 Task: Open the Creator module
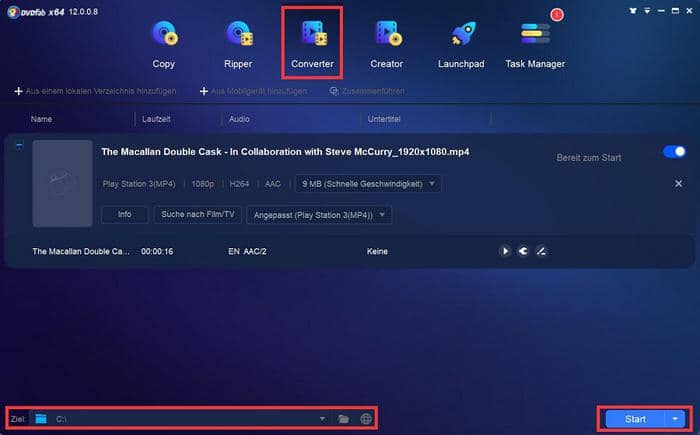click(x=387, y=44)
